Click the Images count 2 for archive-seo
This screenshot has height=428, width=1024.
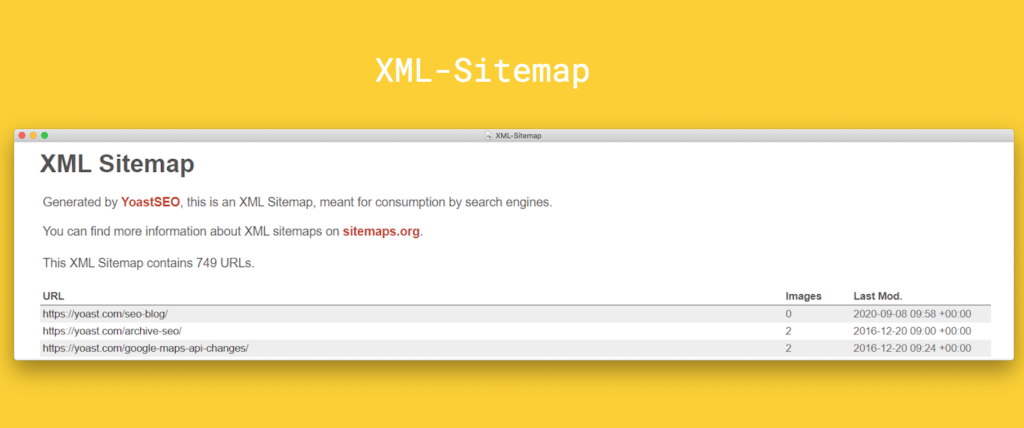point(788,331)
